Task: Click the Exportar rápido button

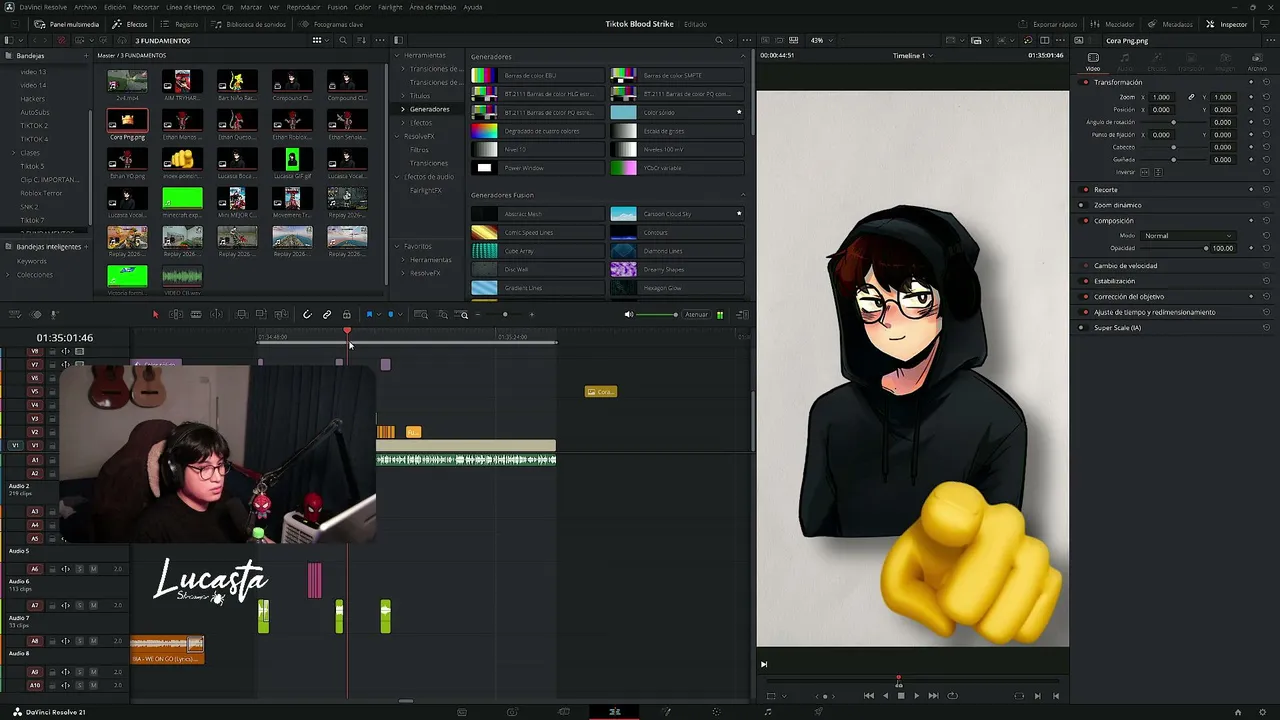Action: tap(1049, 24)
